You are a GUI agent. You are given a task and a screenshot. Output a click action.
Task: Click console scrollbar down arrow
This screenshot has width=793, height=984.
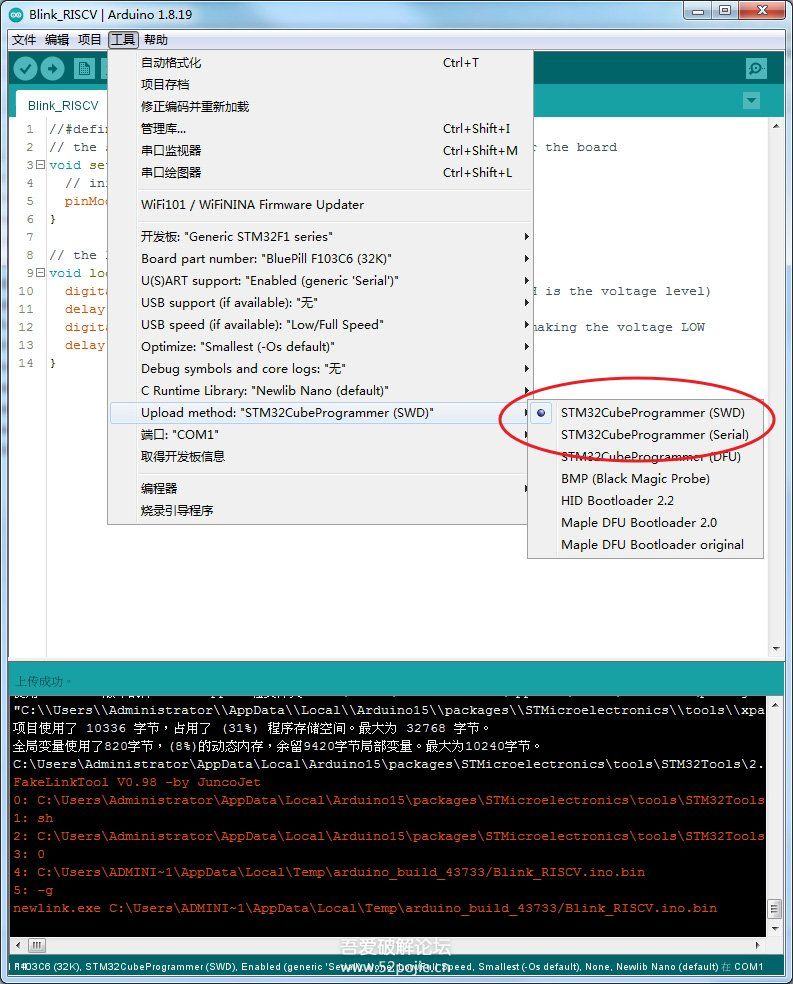click(775, 928)
